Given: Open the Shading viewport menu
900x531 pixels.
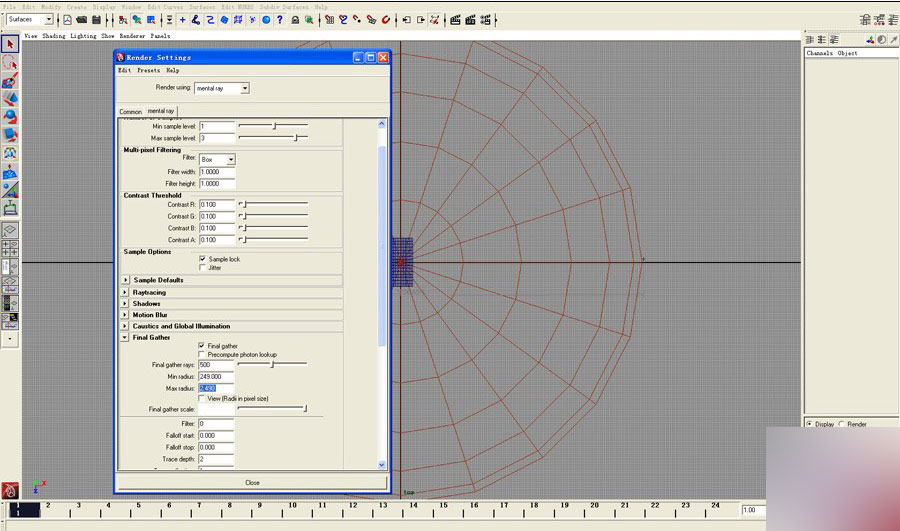Looking at the screenshot, I should pos(53,35).
